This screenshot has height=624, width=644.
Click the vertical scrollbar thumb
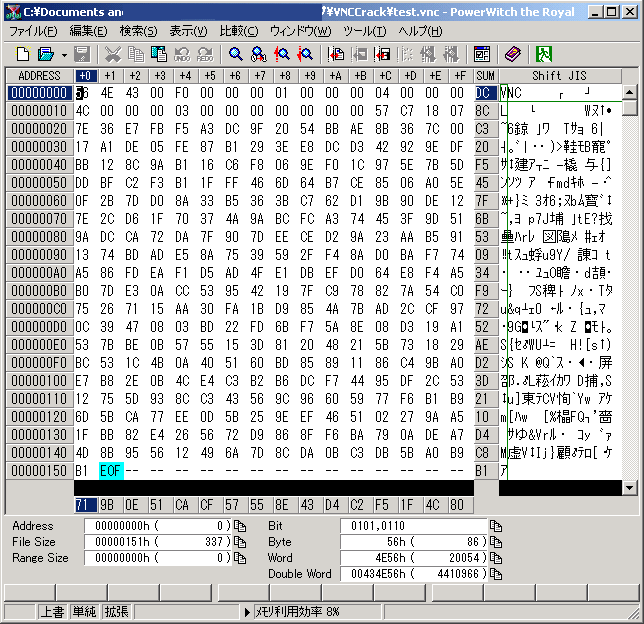click(x=630, y=108)
